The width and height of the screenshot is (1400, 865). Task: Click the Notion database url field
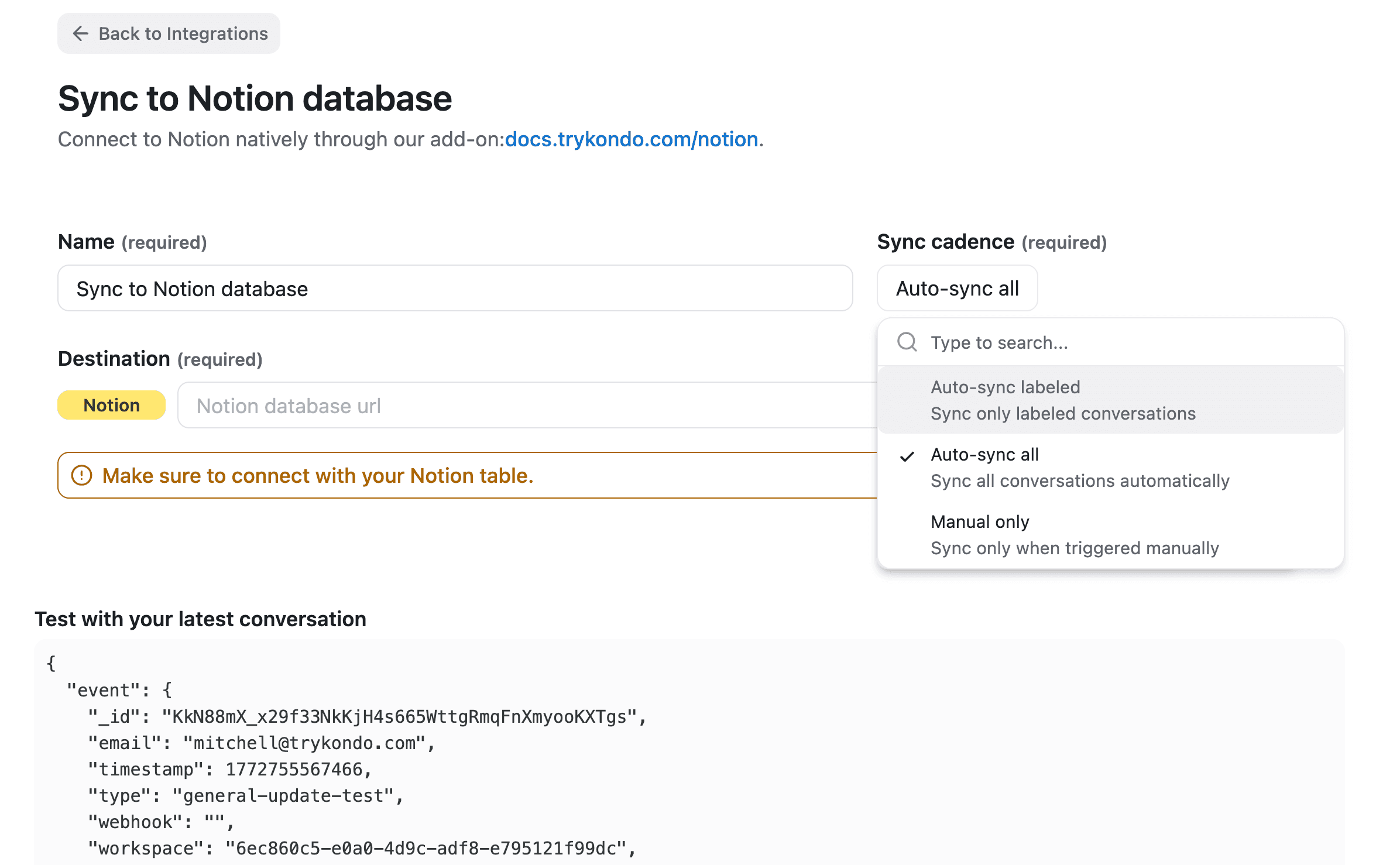tap(527, 406)
